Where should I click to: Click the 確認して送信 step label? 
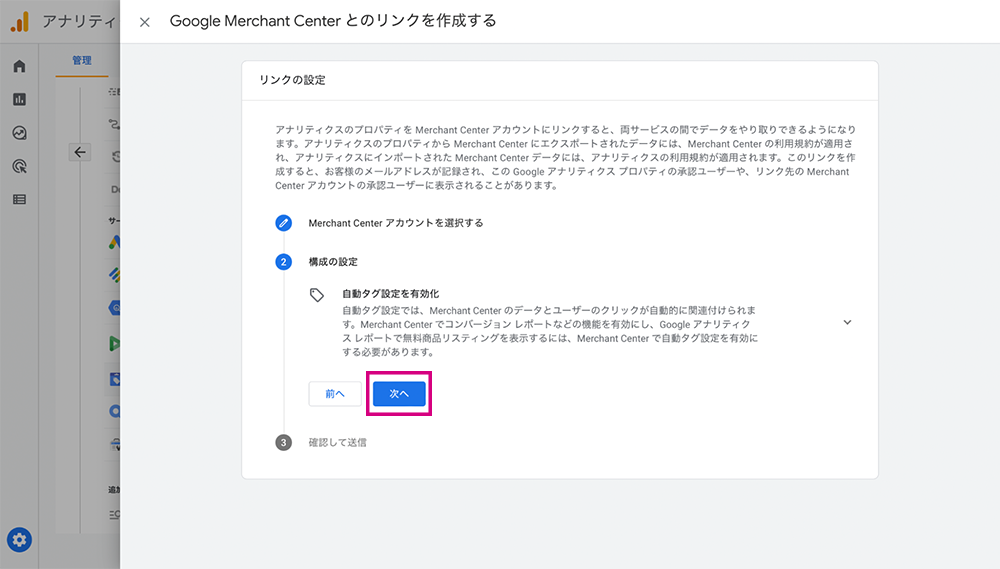[337, 442]
